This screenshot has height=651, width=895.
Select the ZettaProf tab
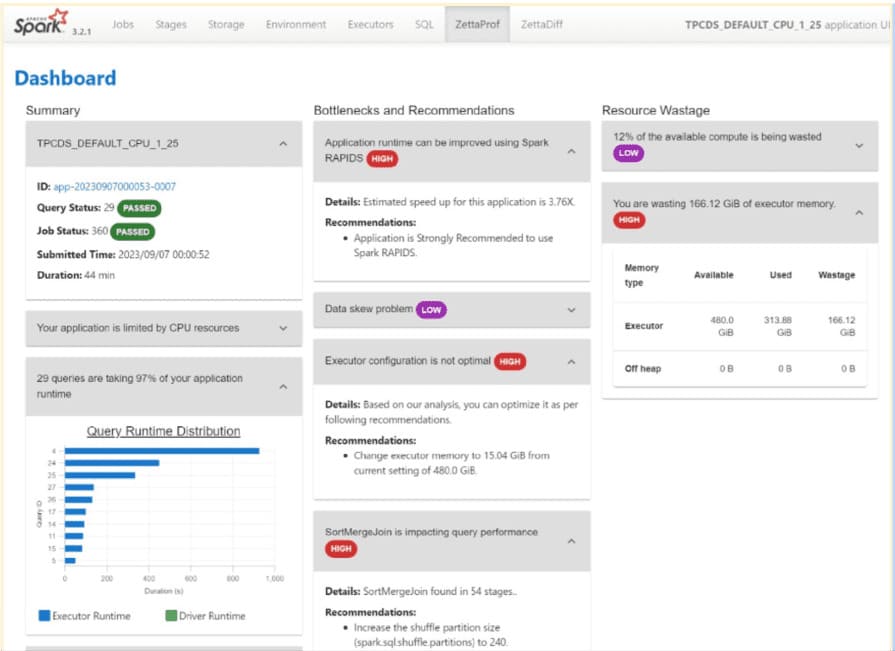[x=477, y=25]
